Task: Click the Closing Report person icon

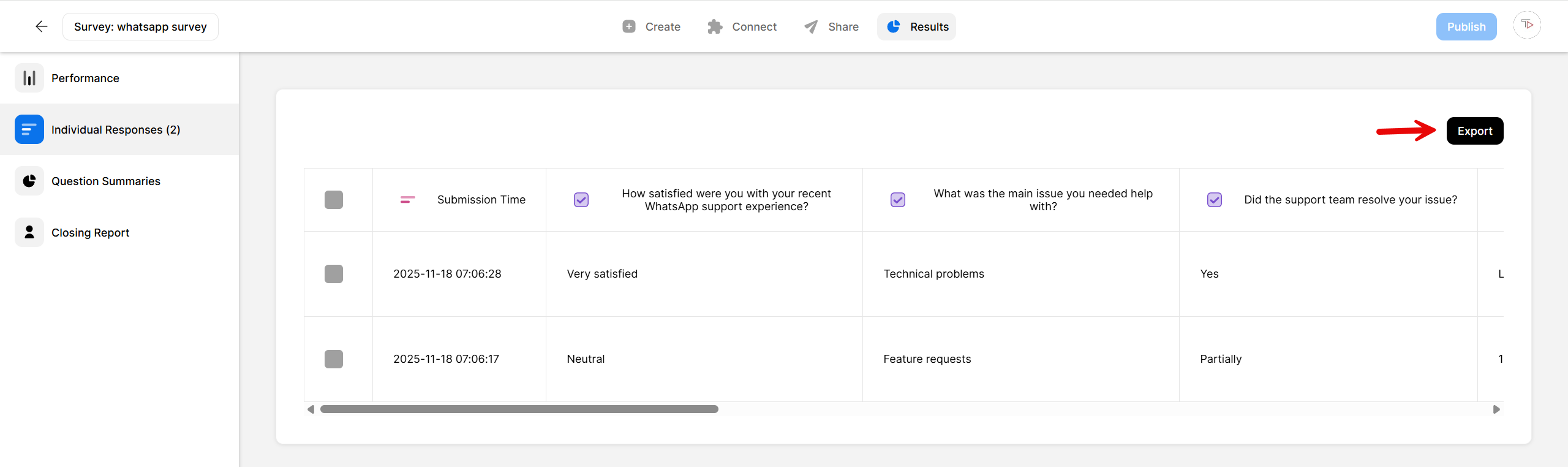Action: point(29,232)
